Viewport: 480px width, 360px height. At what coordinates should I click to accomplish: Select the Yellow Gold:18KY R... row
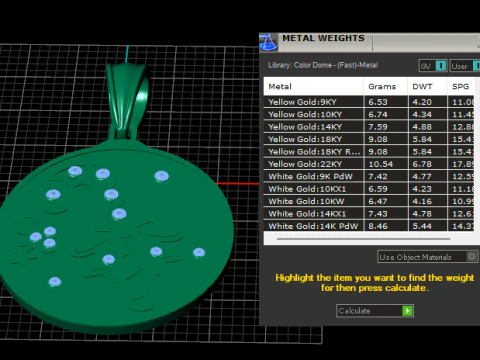pyautogui.click(x=369, y=151)
